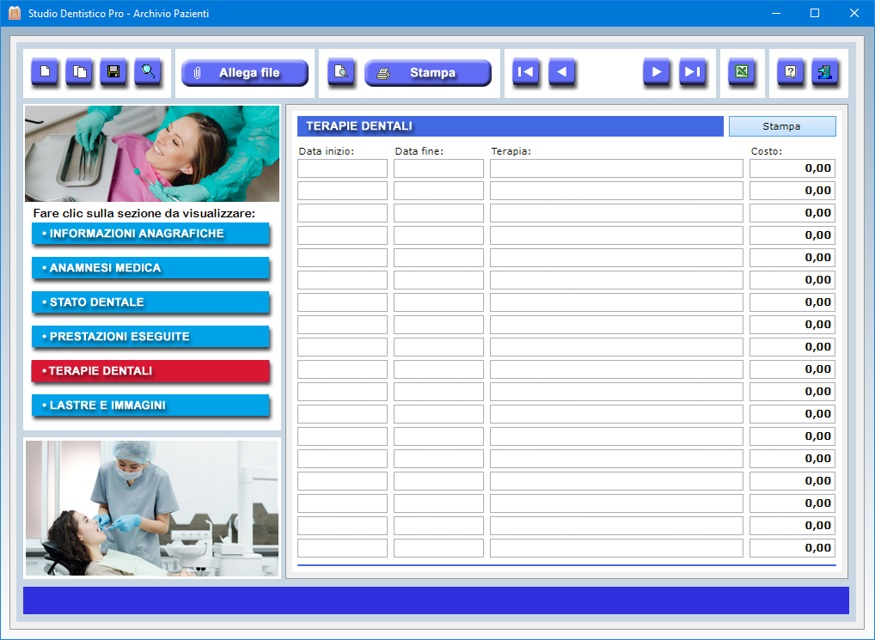Export data to Excel icon
This screenshot has width=875, height=640.
pos(742,72)
